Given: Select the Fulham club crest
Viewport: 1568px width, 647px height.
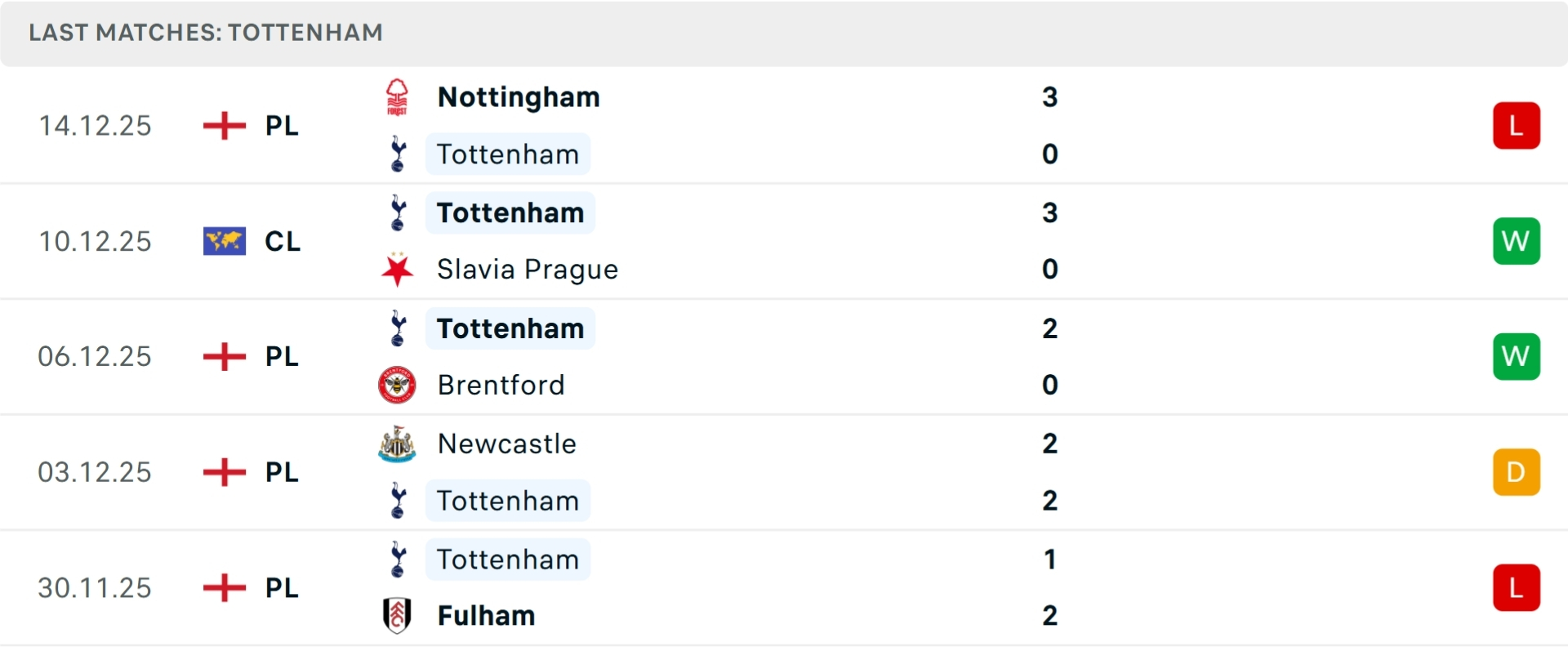Looking at the screenshot, I should click(398, 615).
